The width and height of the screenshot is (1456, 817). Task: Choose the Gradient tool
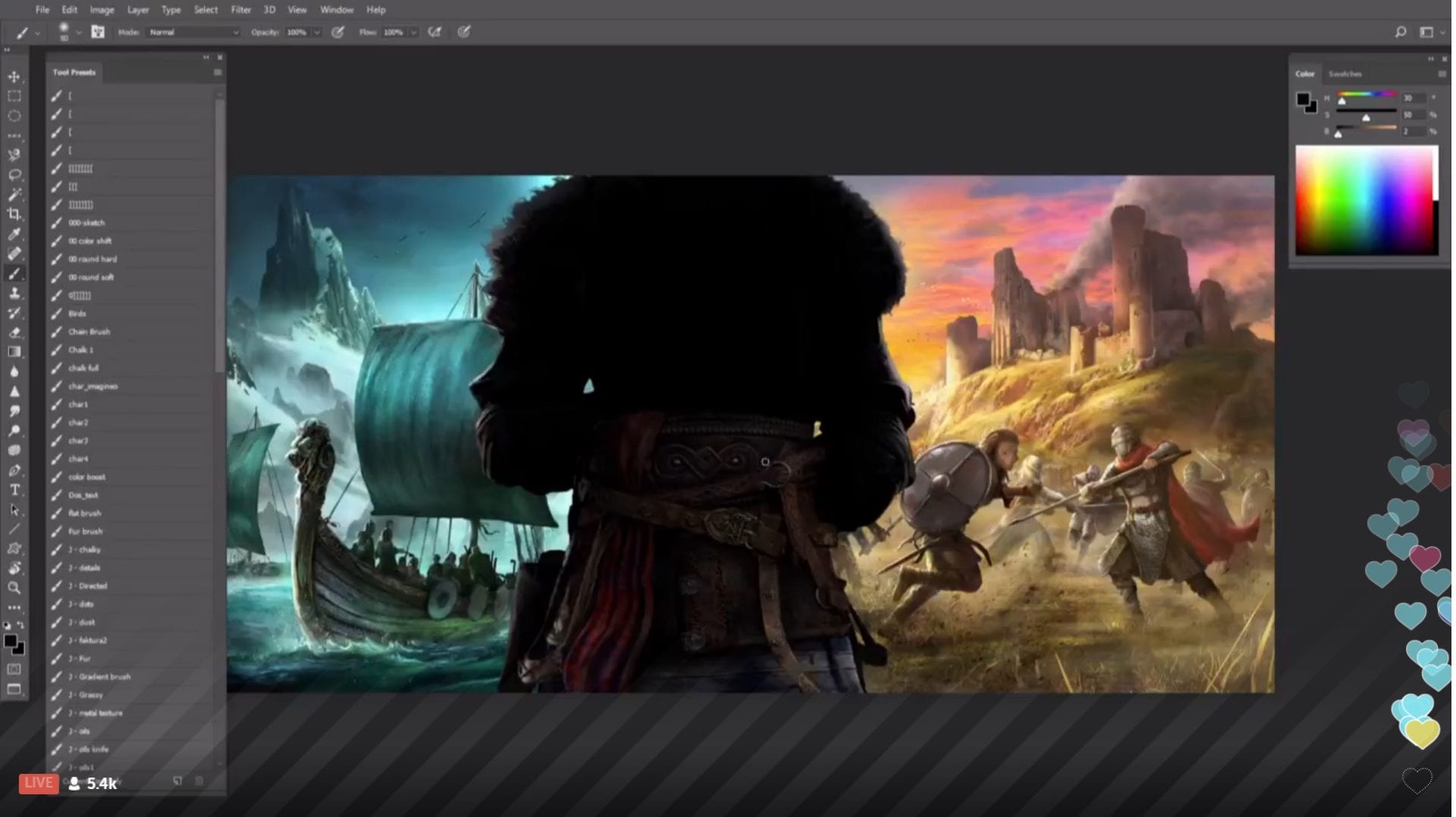pyautogui.click(x=14, y=352)
